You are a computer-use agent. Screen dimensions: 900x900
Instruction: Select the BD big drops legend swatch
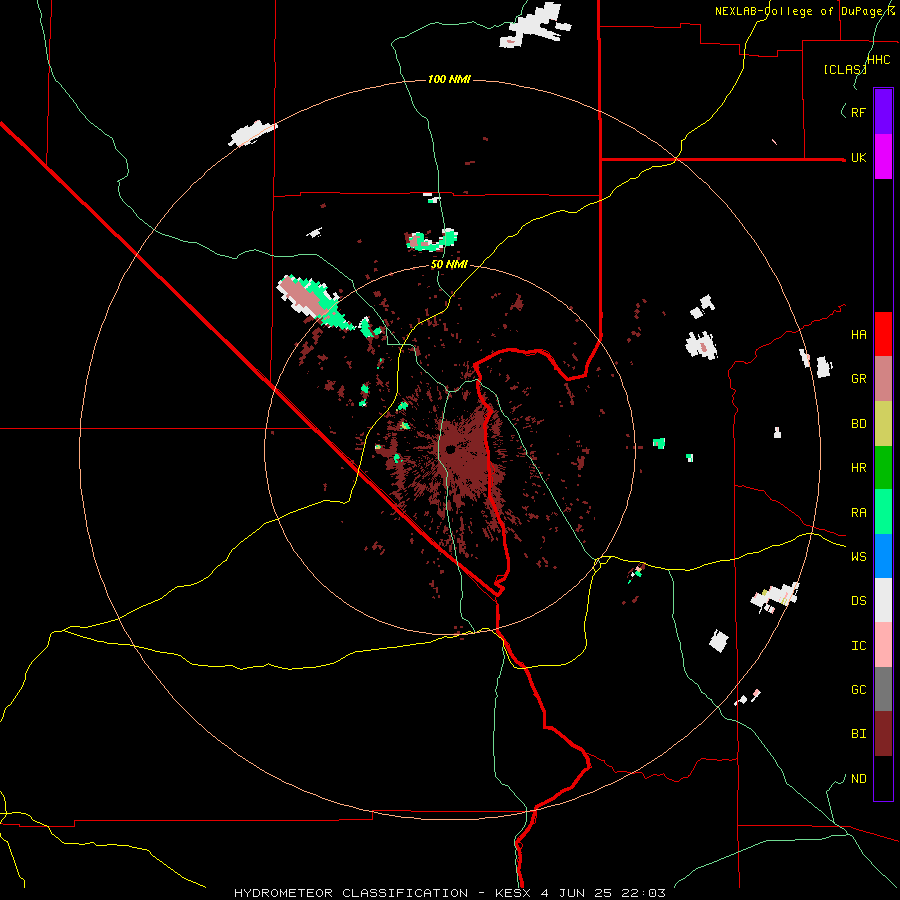[883, 424]
